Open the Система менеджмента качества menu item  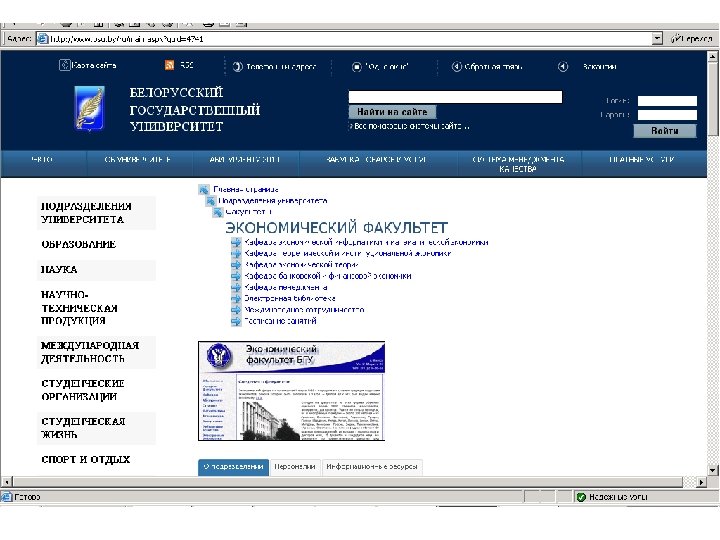(518, 164)
